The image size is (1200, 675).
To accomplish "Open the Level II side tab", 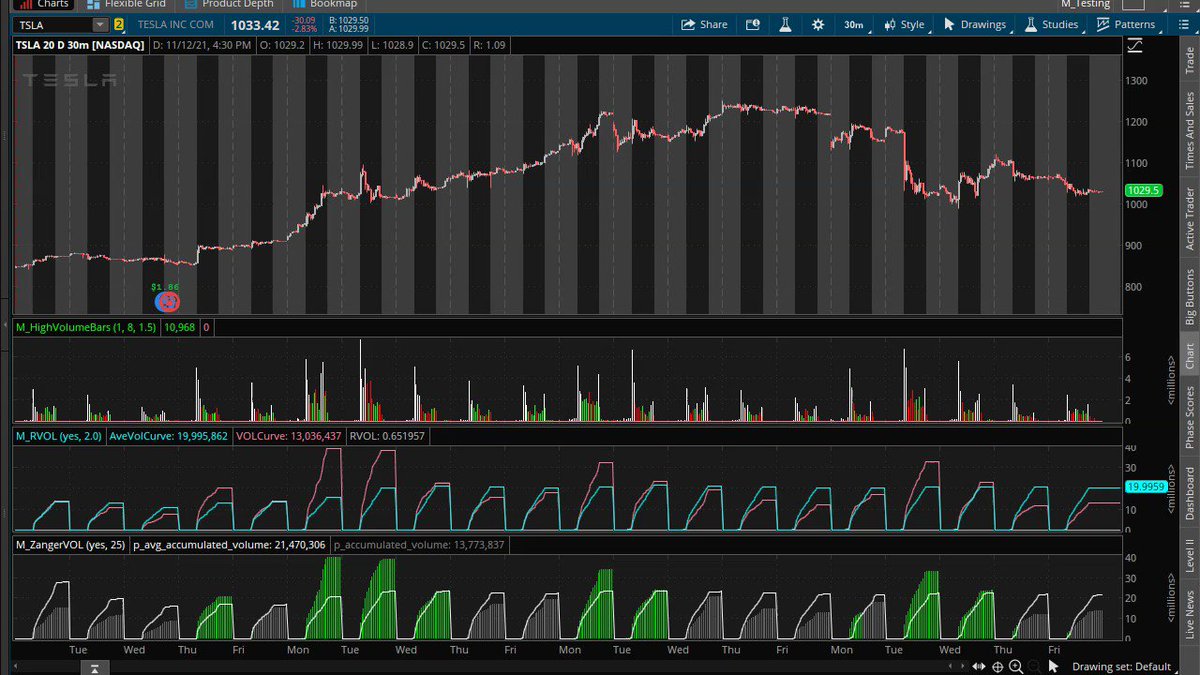I will pyautogui.click(x=1189, y=556).
